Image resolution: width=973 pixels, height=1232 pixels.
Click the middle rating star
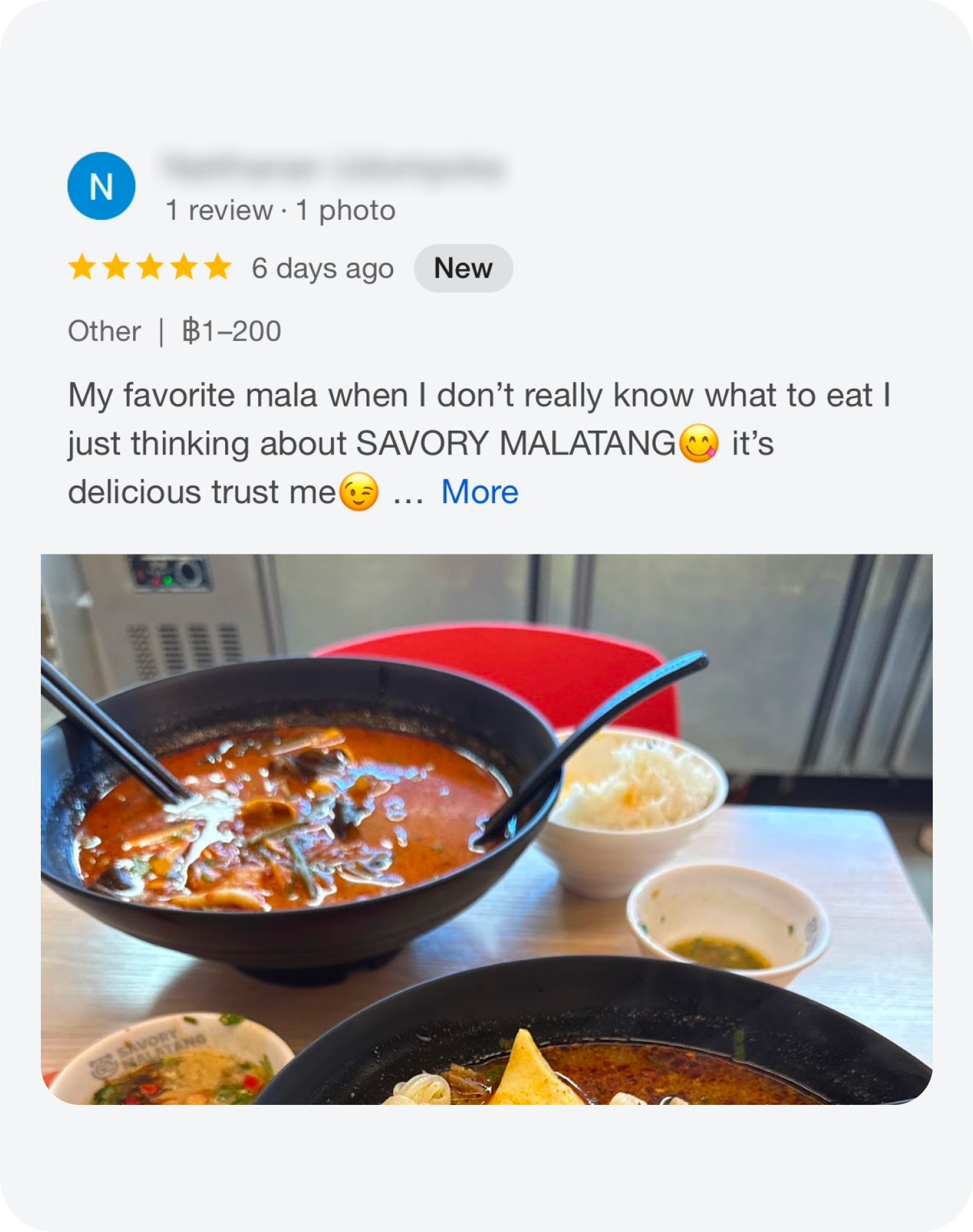150,267
